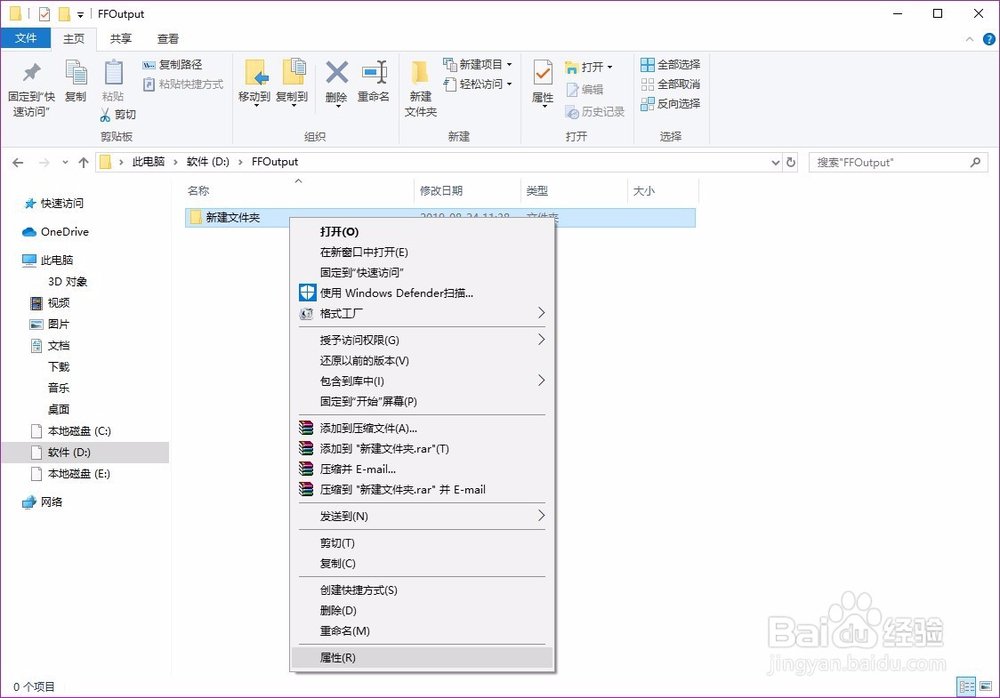Pin to Quick access using the ribbon icon
The width and height of the screenshot is (1000, 698).
[x=30, y=85]
